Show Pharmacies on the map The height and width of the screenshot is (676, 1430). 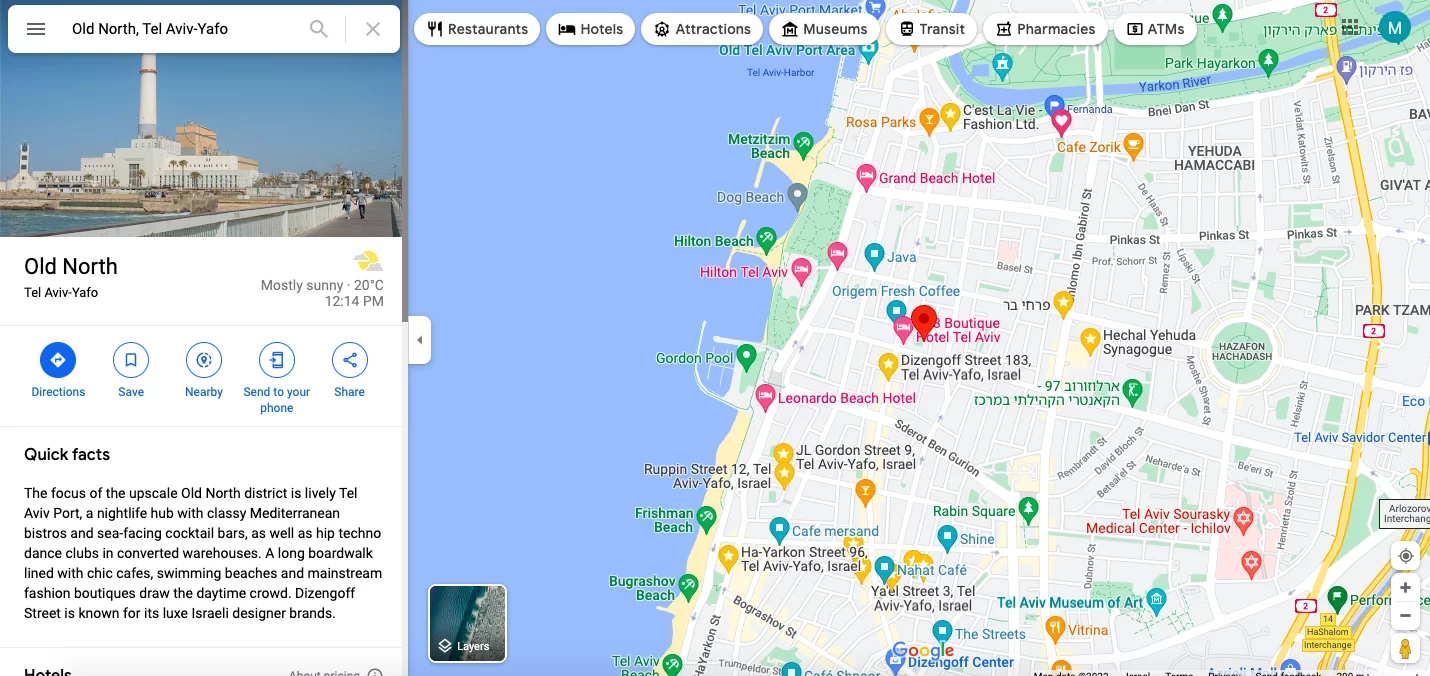click(x=1045, y=29)
